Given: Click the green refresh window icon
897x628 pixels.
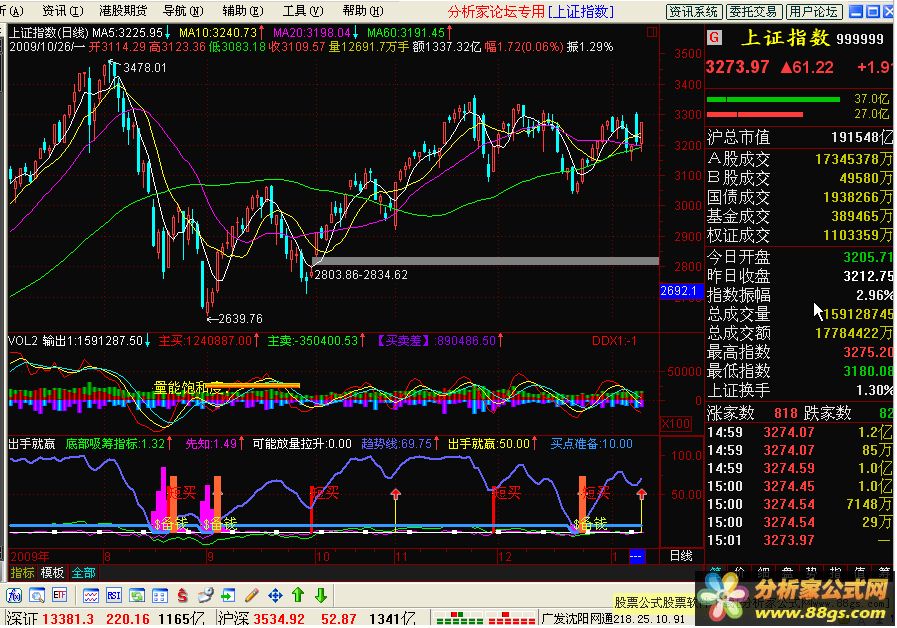Looking at the screenshot, I should click(x=137, y=596).
